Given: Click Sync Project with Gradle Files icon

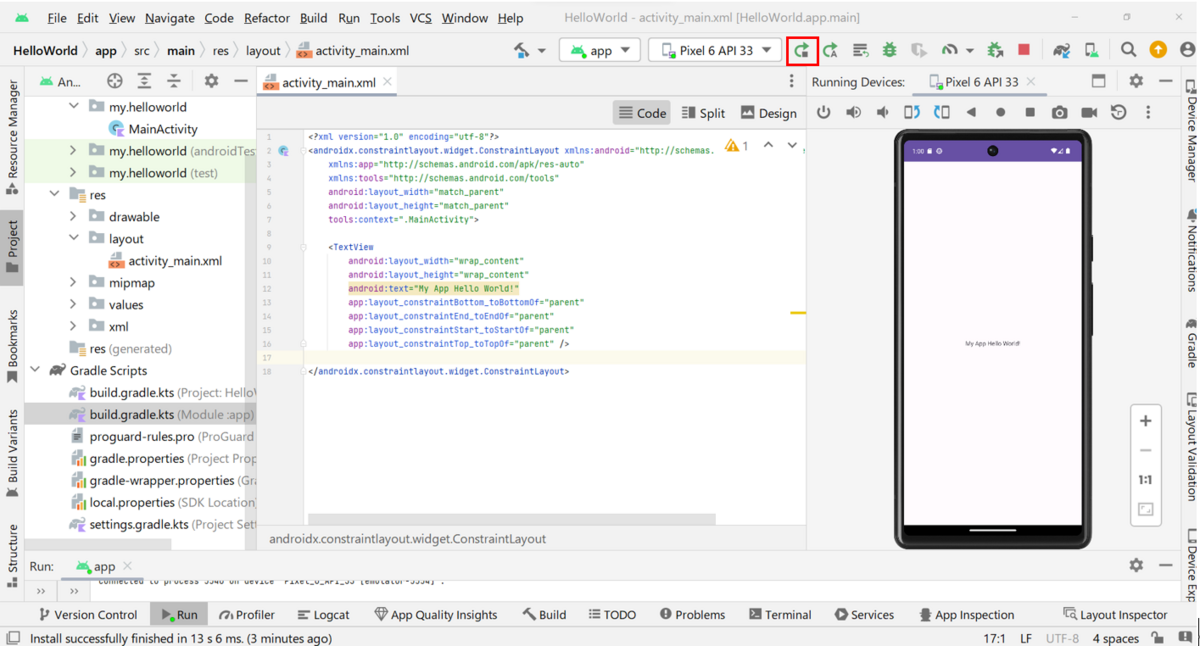Looking at the screenshot, I should tap(1062, 50).
